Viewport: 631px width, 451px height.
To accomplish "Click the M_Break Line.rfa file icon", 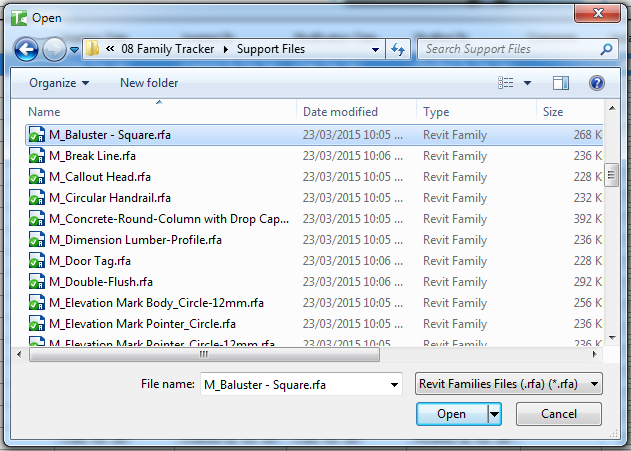I will pos(37,156).
